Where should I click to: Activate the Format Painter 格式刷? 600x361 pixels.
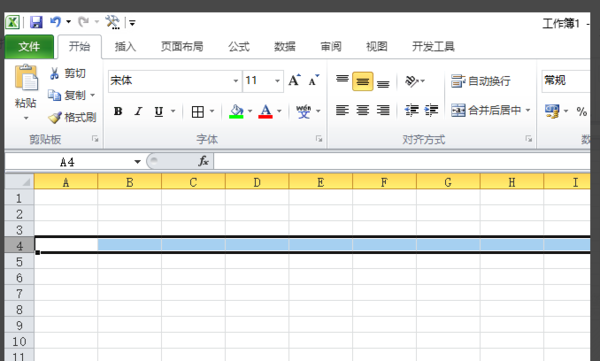point(72,117)
